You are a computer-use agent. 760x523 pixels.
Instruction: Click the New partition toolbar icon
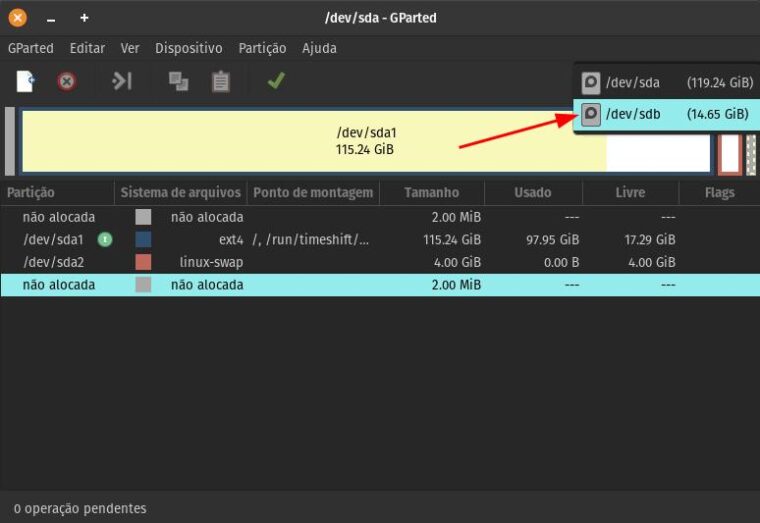pyautogui.click(x=25, y=81)
